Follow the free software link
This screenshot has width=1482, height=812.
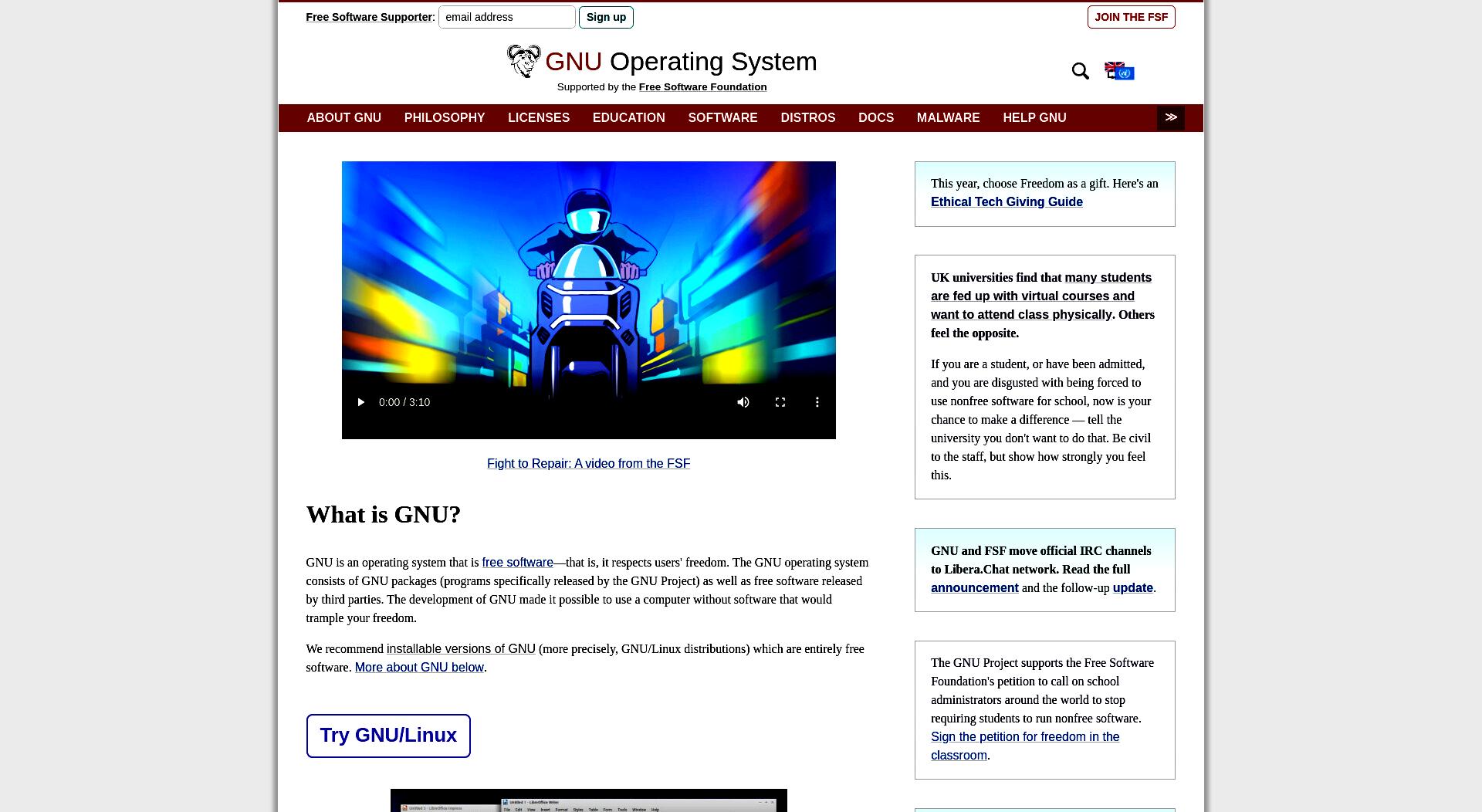[x=517, y=563]
